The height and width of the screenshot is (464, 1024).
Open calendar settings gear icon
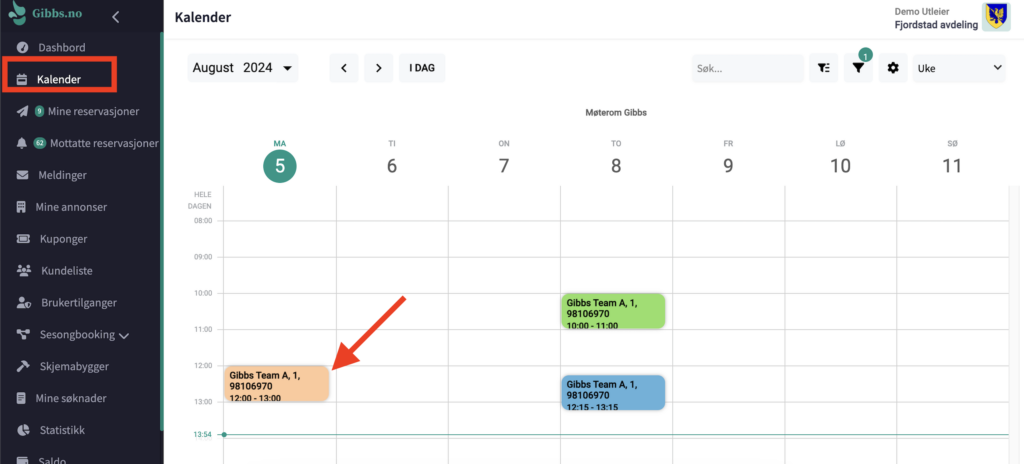click(x=893, y=68)
